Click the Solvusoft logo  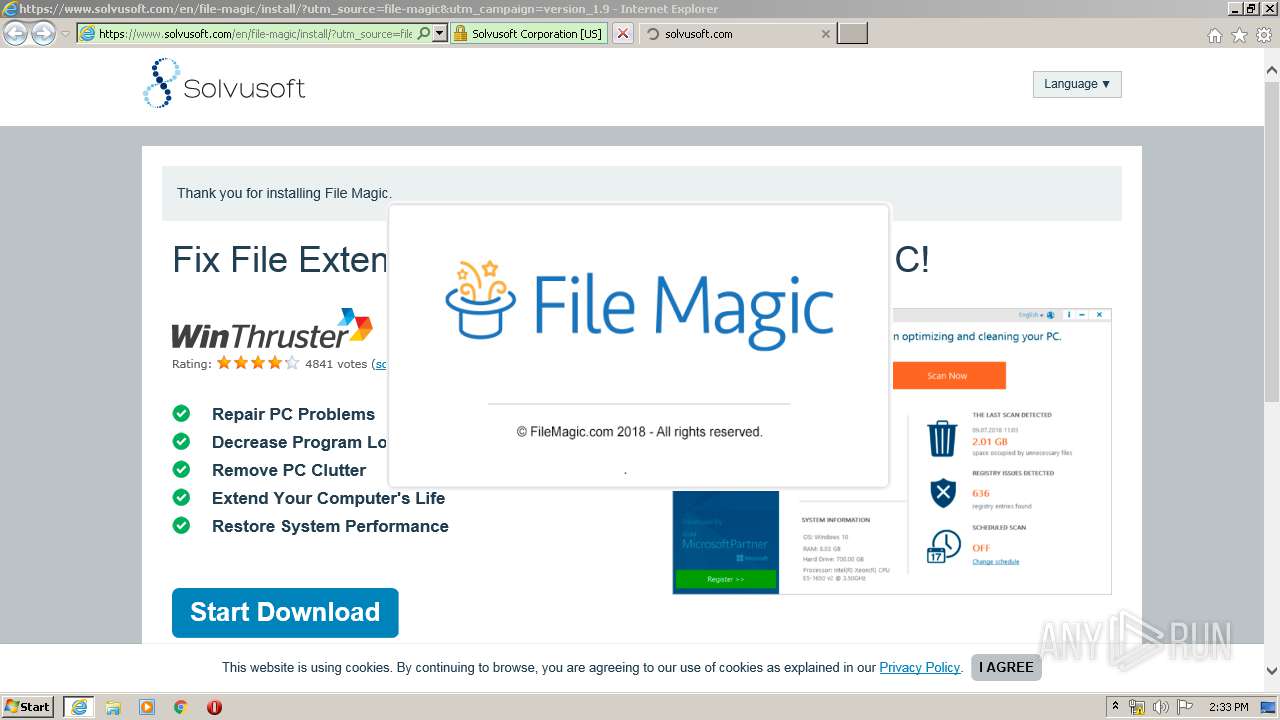point(224,83)
